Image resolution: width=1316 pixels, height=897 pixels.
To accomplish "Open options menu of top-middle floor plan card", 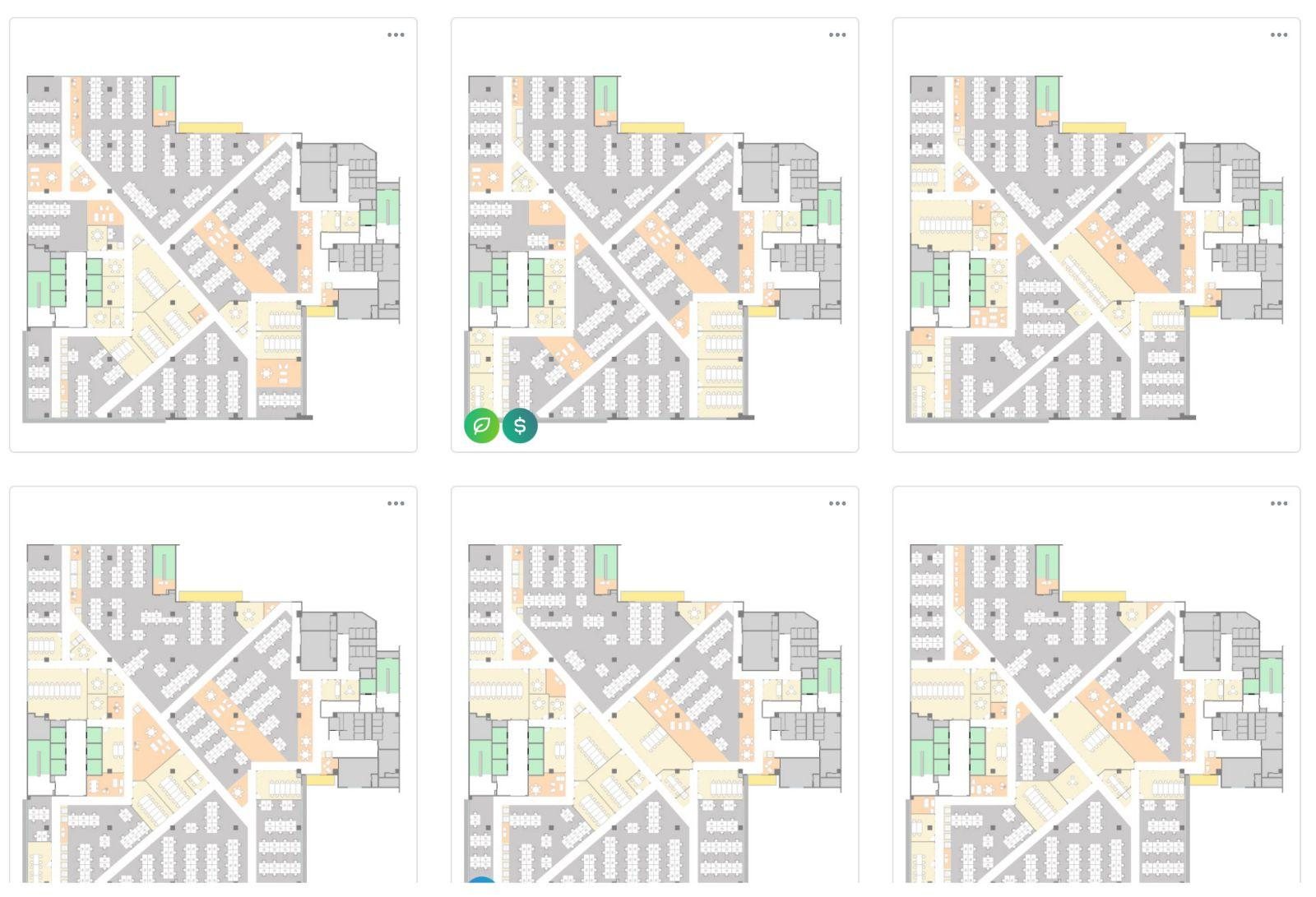I will [837, 35].
